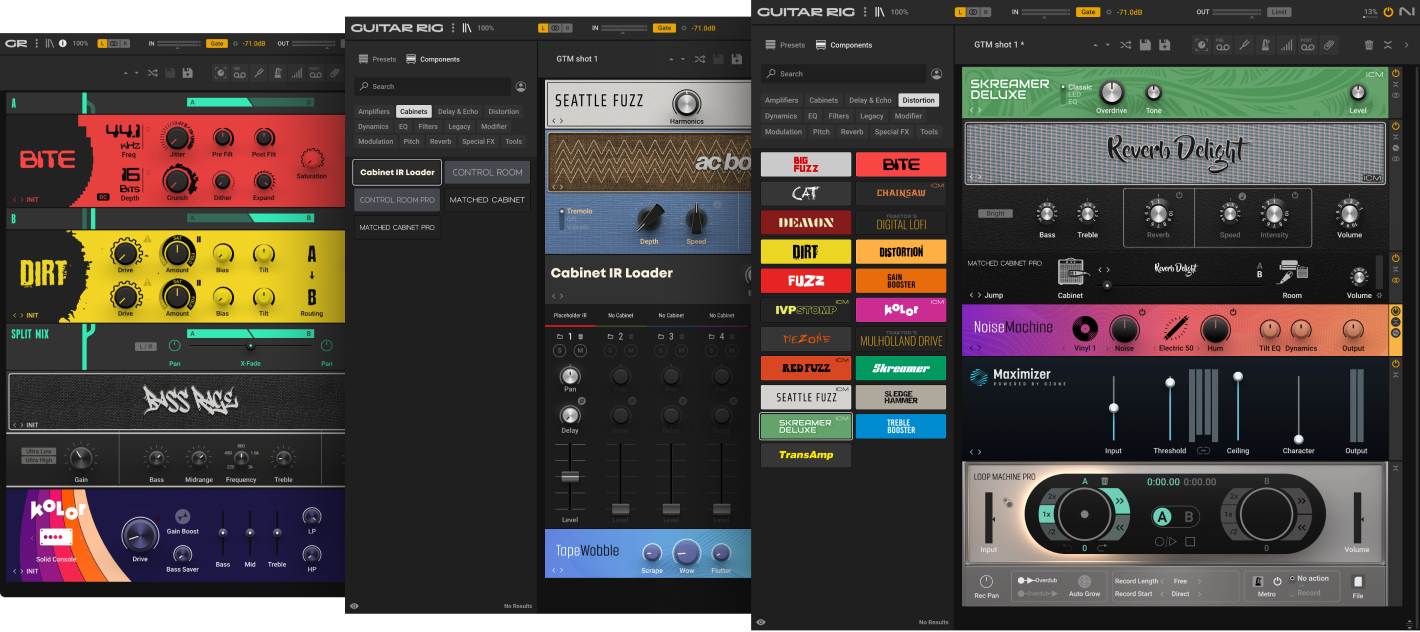The image size is (1420, 632).
Task: Select Cabinets category, middle window
Action: (414, 112)
